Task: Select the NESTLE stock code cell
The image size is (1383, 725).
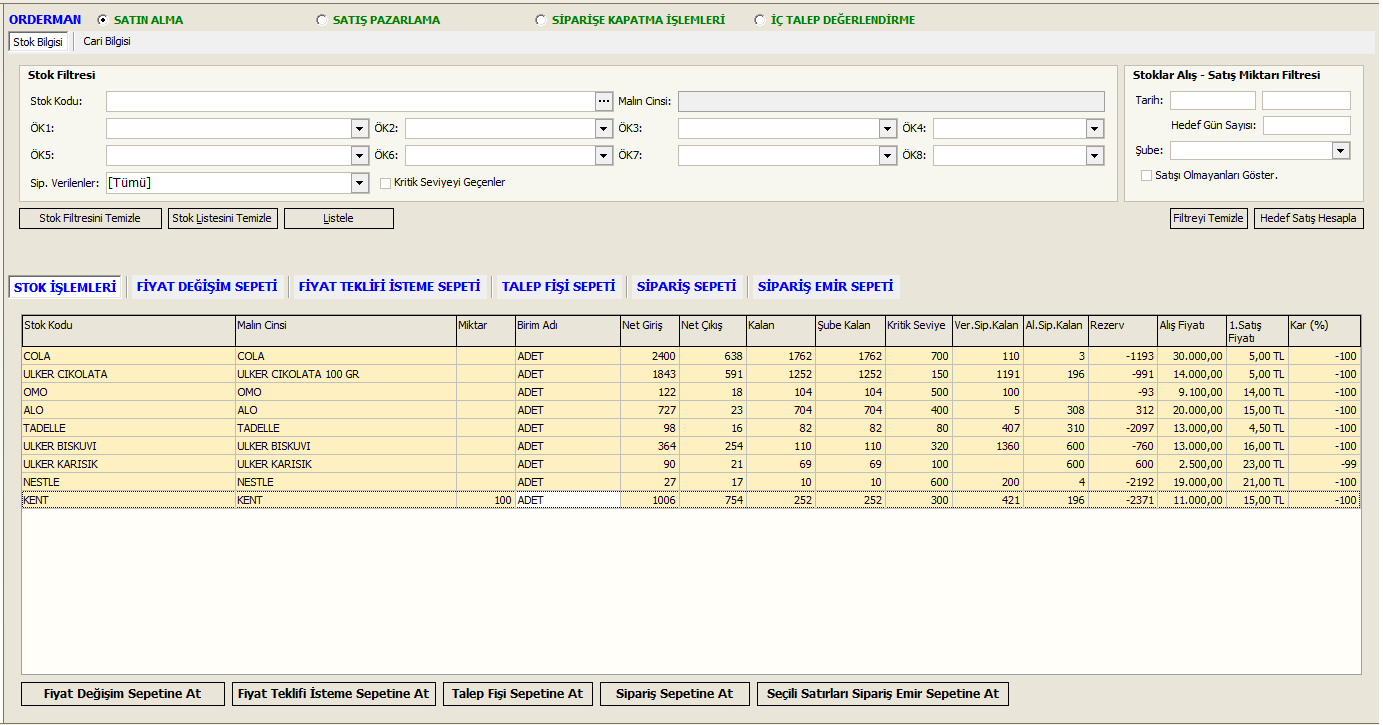Action: 128,482
